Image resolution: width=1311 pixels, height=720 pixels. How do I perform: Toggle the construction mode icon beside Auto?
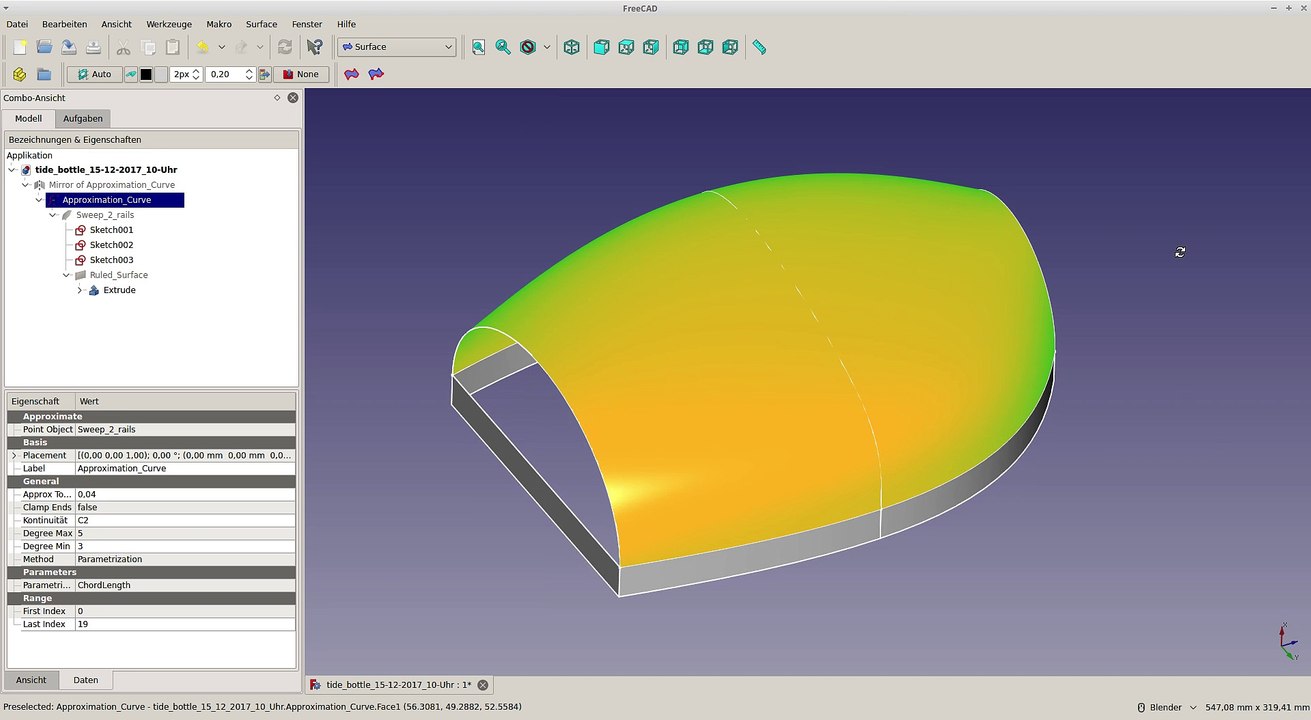pyautogui.click(x=131, y=74)
